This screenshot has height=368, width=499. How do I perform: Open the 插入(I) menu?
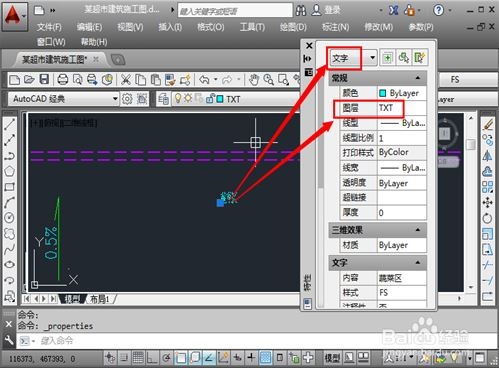point(170,27)
